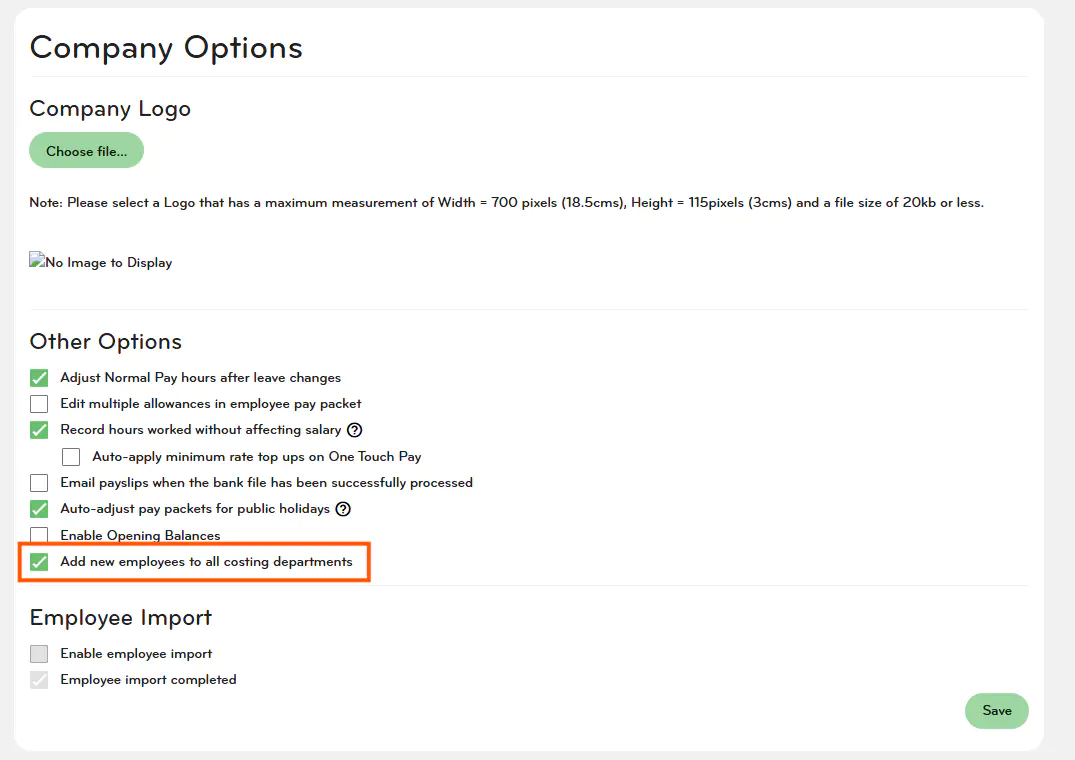Uncheck Add new employees to all costing departments
1075x760 pixels.
pyautogui.click(x=39, y=562)
